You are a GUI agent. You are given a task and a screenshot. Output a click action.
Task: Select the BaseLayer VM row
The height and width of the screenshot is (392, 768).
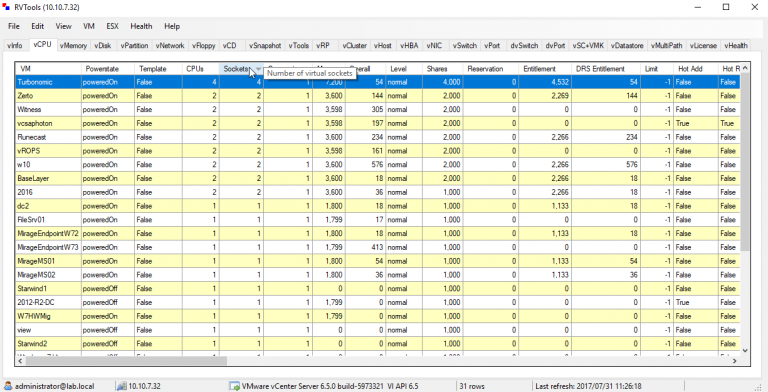(x=377, y=178)
